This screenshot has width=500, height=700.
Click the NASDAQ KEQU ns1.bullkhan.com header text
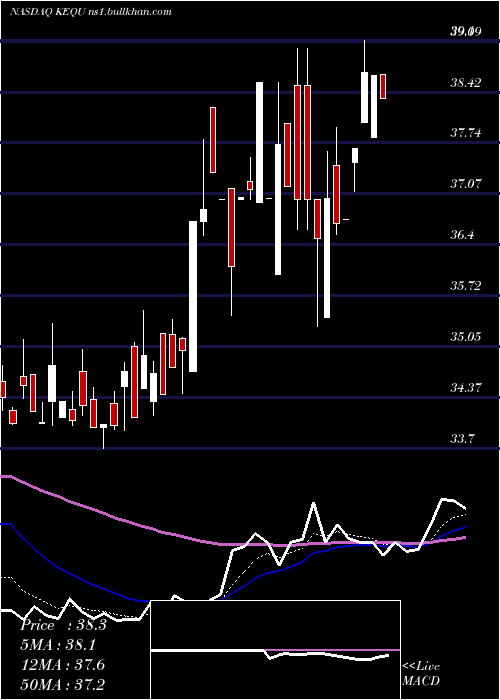(x=91, y=11)
